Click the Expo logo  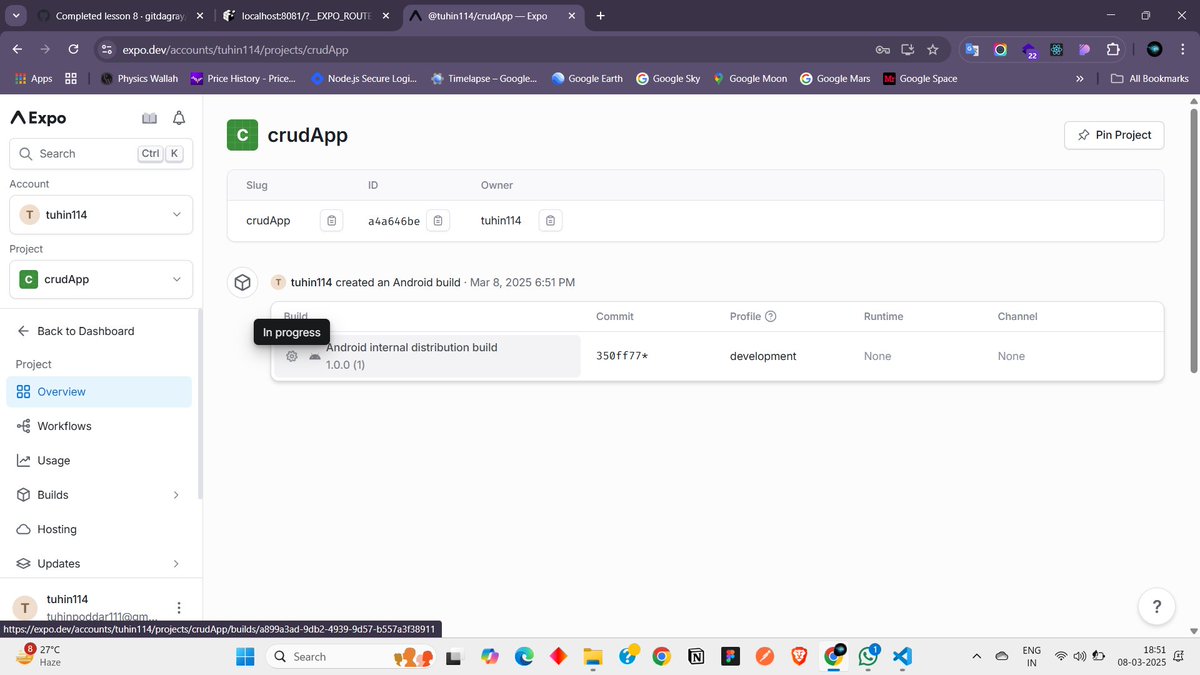pyautogui.click(x=38, y=118)
